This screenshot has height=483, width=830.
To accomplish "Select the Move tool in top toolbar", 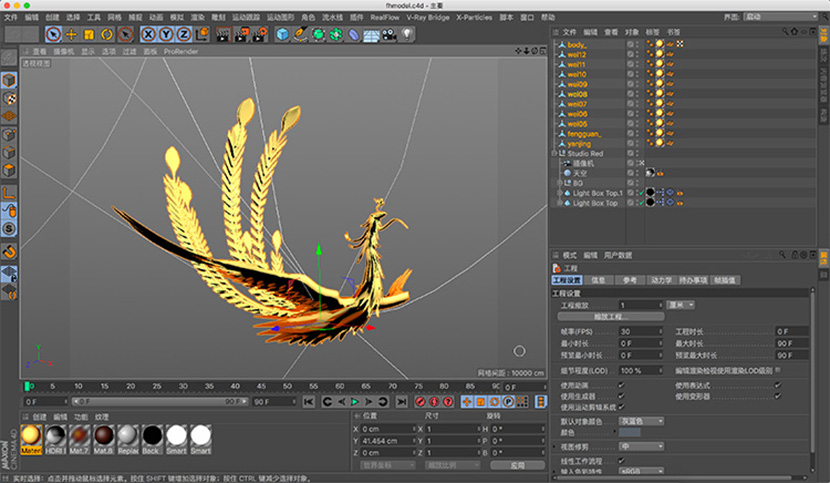I will [70, 34].
